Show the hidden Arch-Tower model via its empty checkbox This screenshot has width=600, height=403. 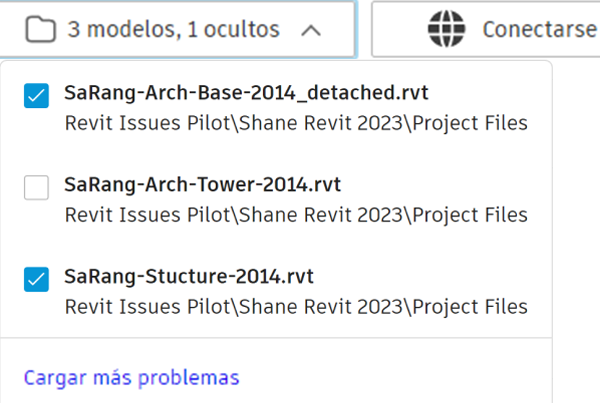(x=36, y=187)
